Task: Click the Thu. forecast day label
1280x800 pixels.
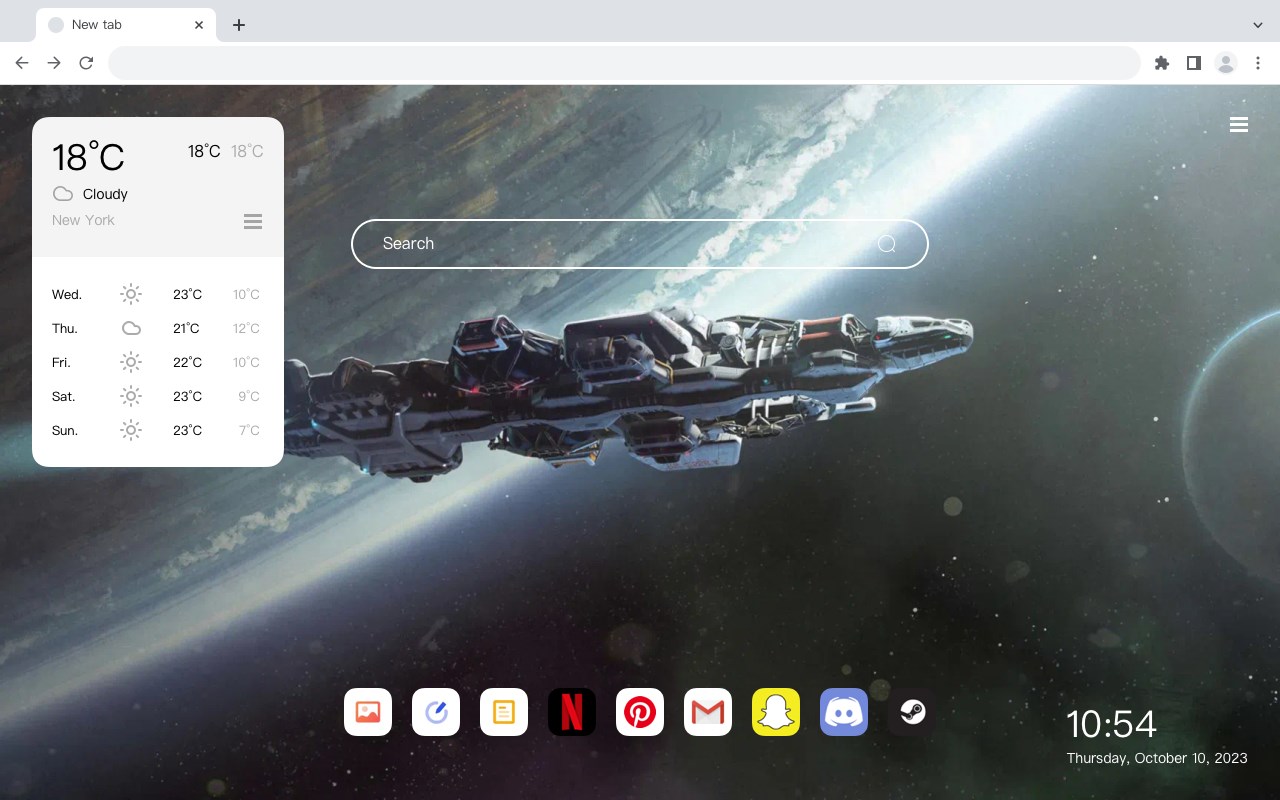Action: coord(65,328)
